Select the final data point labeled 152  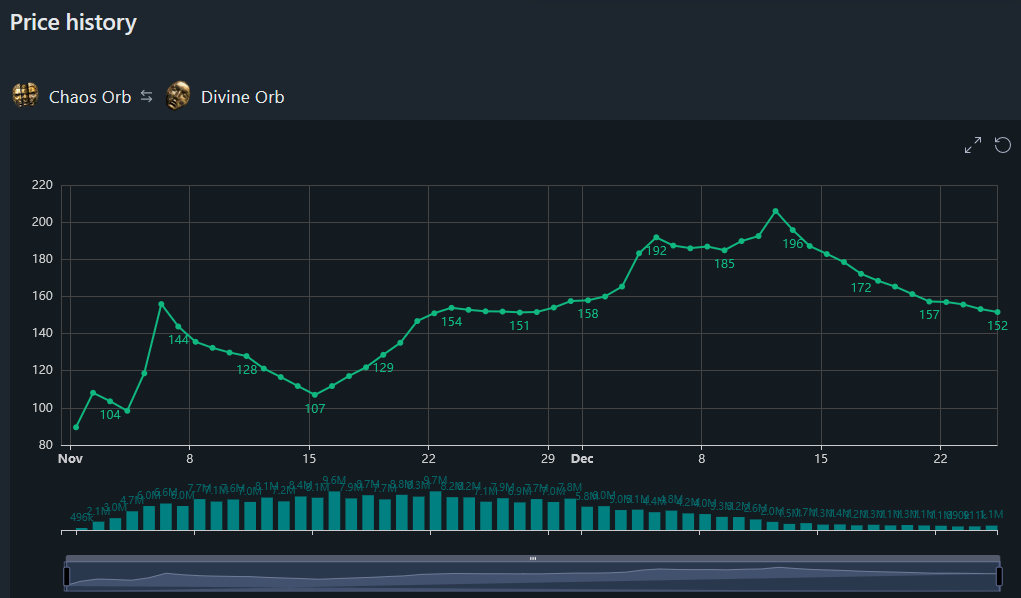tap(998, 312)
